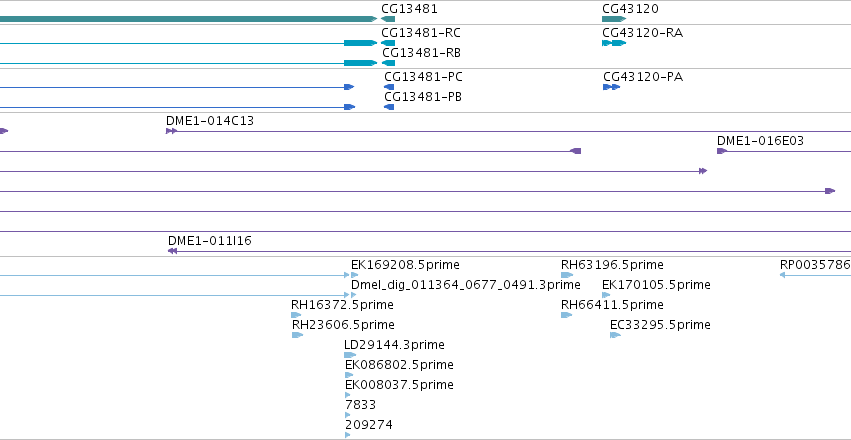Click the CG13481-PB protein glyph
The image size is (851, 440).
[389, 107]
